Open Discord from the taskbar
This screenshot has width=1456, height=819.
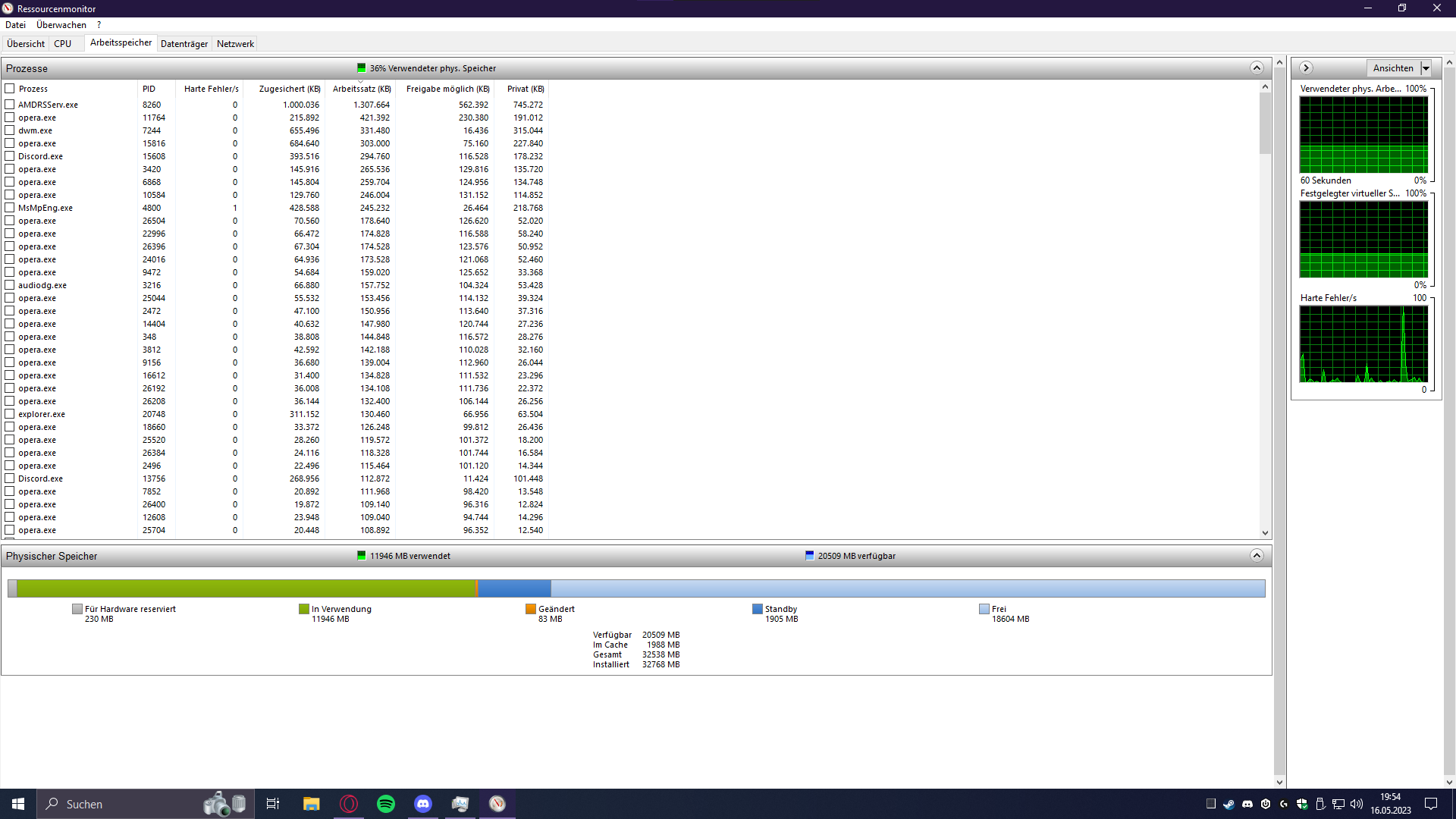coord(423,804)
